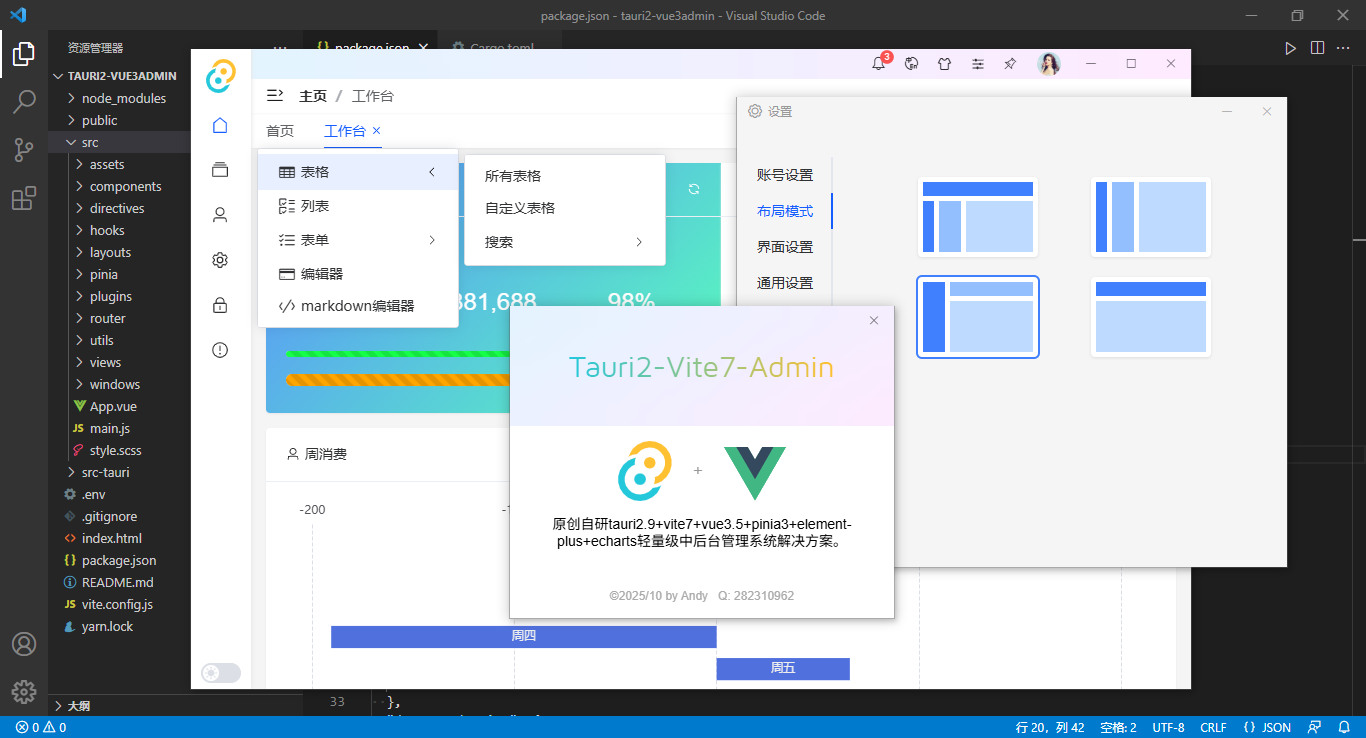
Task: Click the t-shirt skin icon in header
Action: click(944, 63)
